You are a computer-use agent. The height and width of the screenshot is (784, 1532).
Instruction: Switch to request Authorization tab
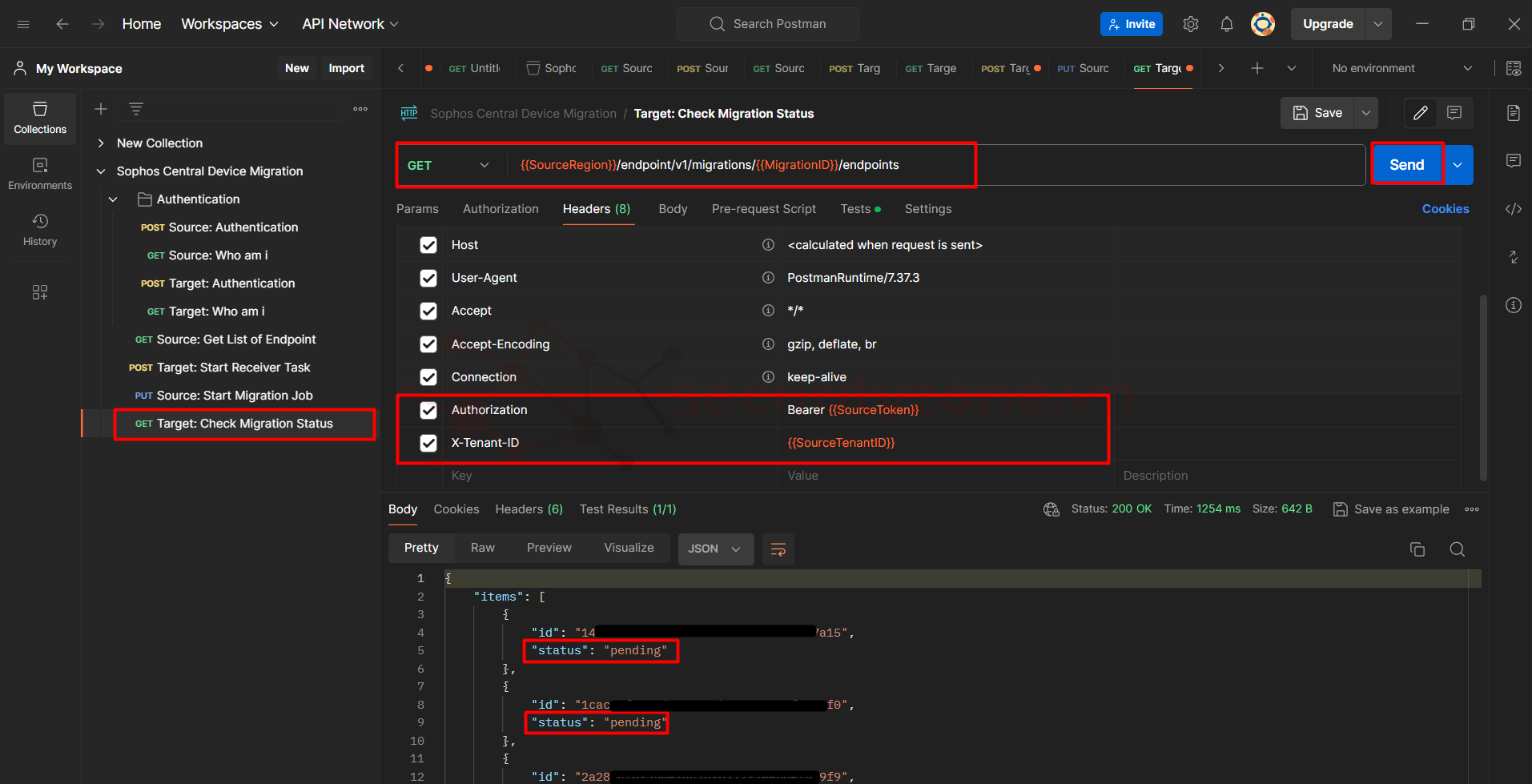[x=501, y=209]
